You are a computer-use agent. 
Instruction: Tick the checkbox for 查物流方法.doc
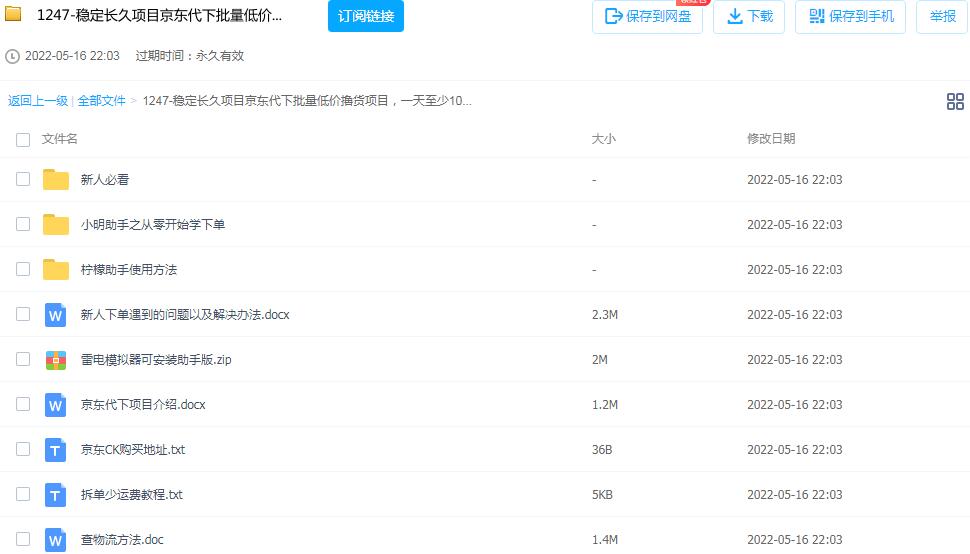pos(23,539)
